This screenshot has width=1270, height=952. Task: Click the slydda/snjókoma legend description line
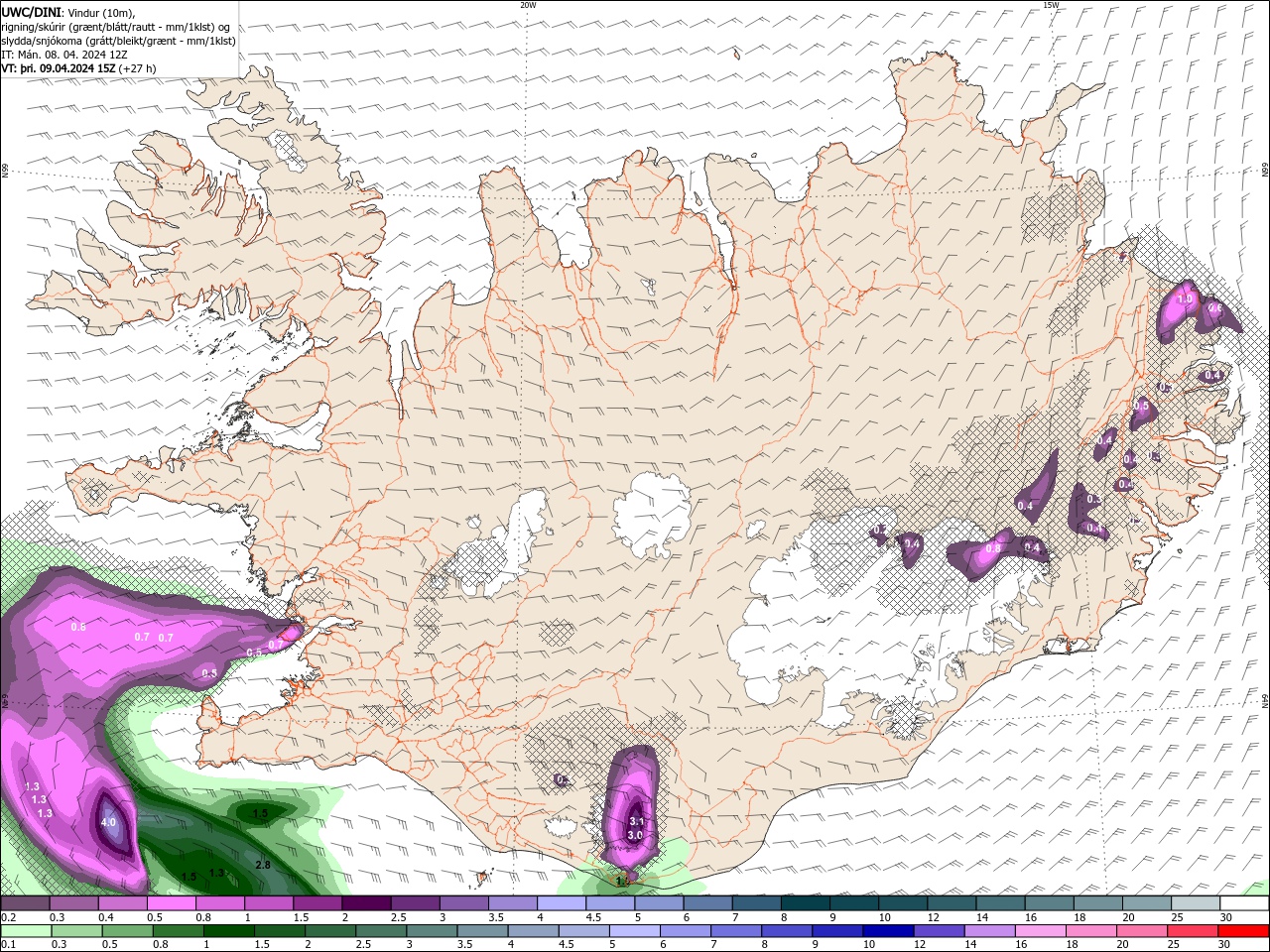[x=119, y=41]
